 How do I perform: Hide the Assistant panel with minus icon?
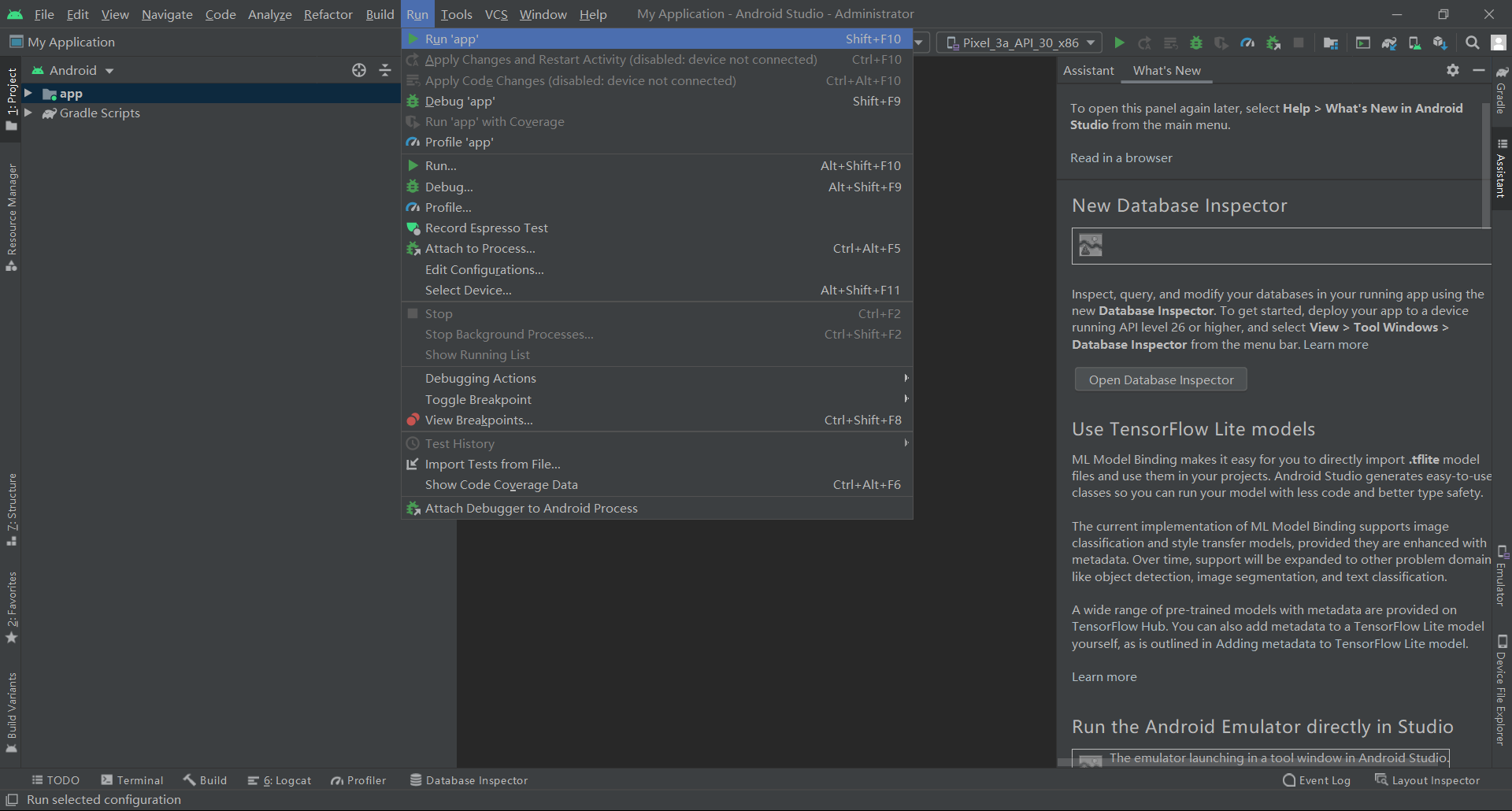1479,70
